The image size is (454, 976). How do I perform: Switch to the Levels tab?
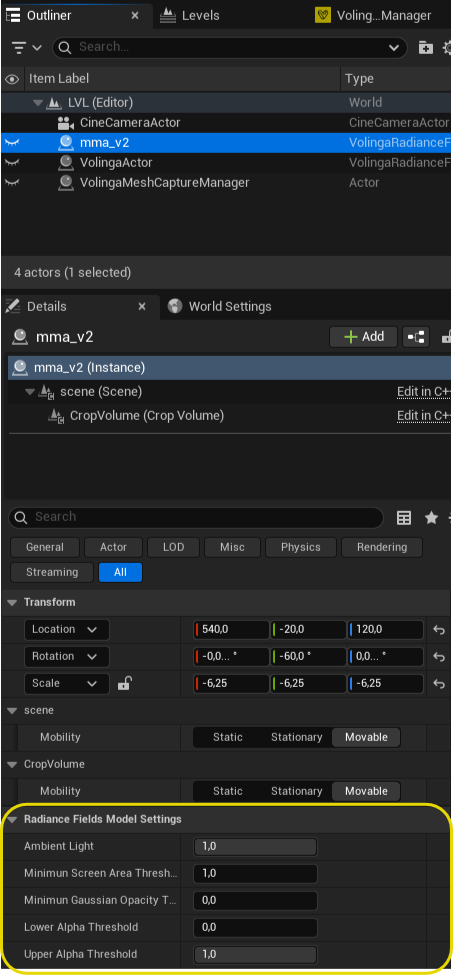189,16
